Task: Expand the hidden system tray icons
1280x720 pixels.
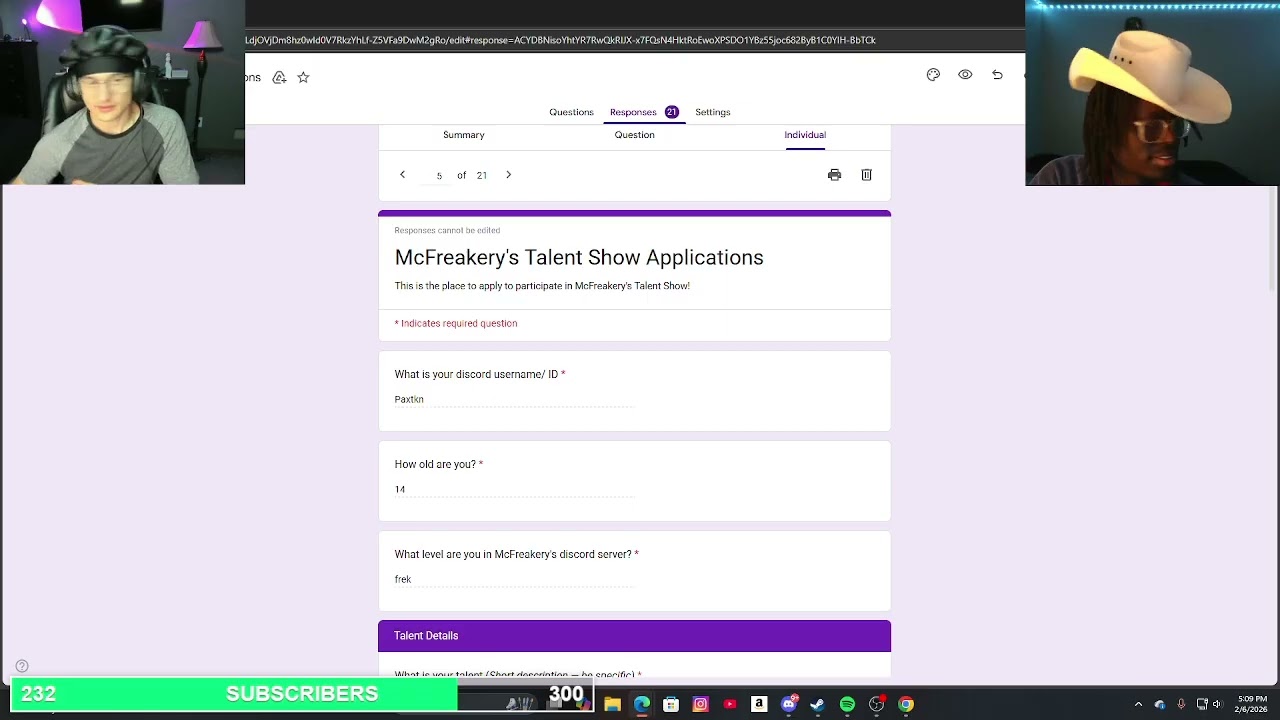Action: pos(1138,704)
